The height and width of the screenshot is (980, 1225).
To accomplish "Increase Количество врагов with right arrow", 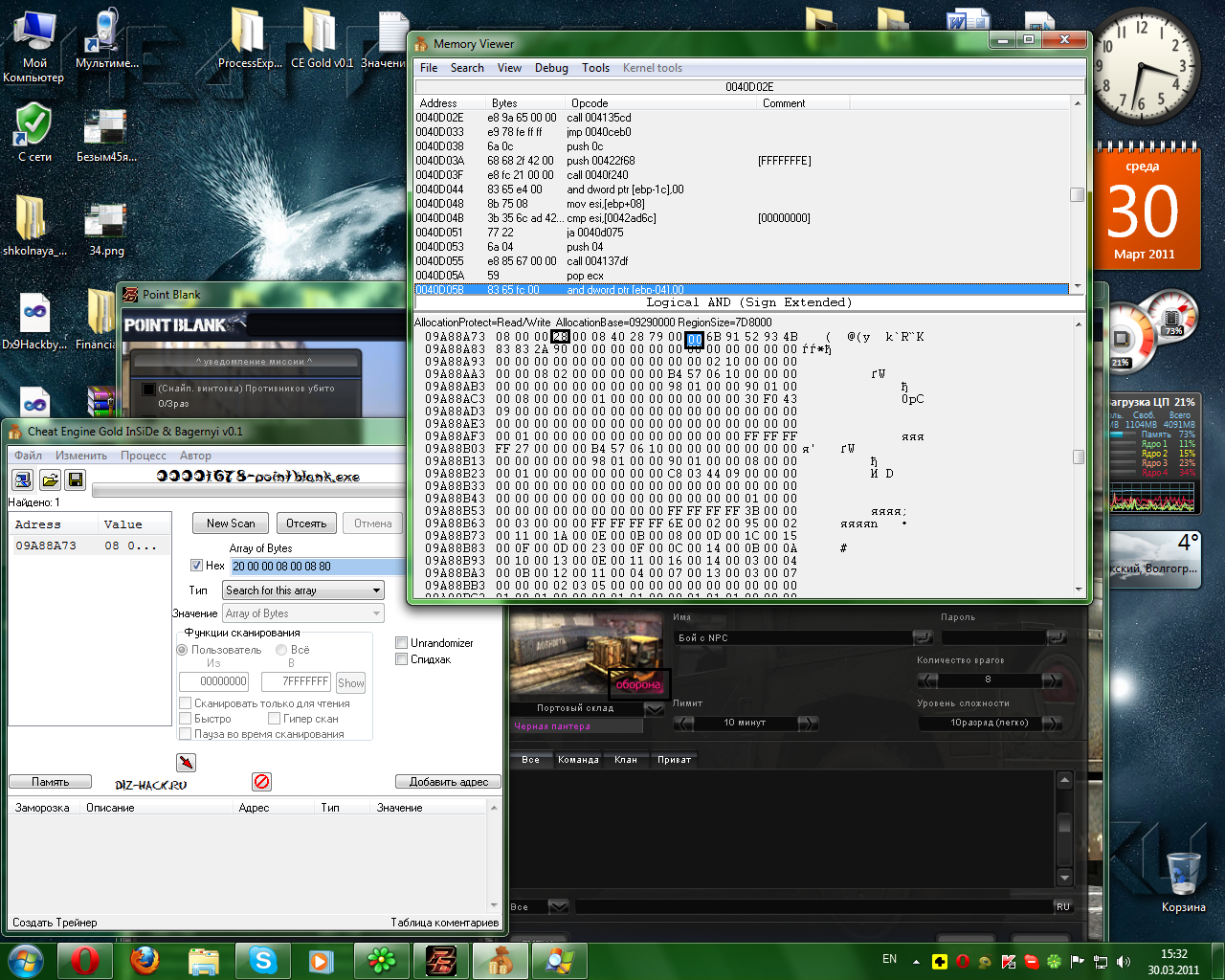I will (x=1052, y=680).
